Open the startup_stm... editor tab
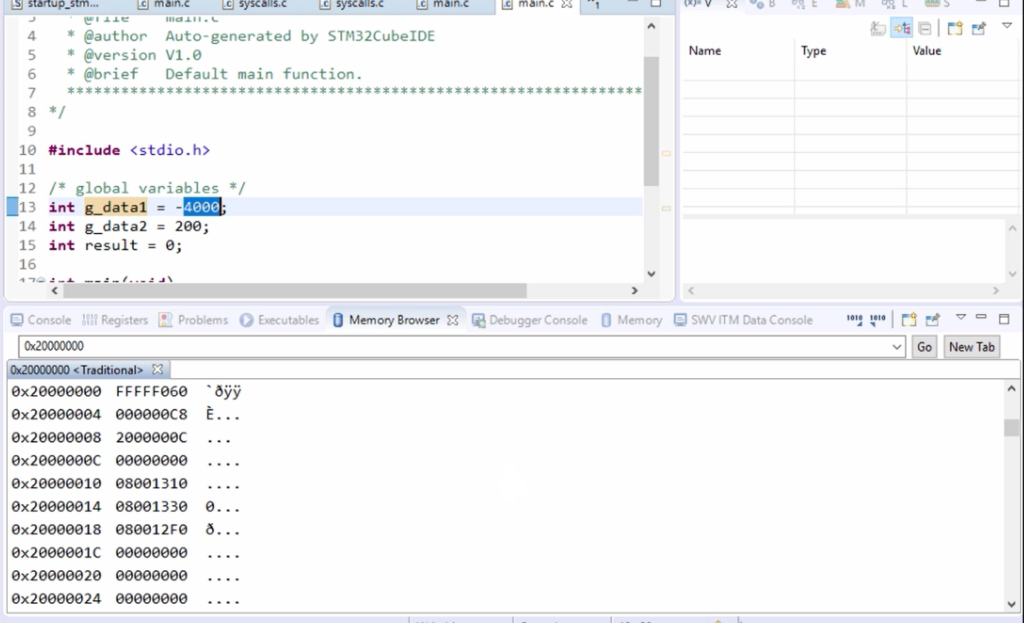The height and width of the screenshot is (623, 1024). (x=55, y=4)
